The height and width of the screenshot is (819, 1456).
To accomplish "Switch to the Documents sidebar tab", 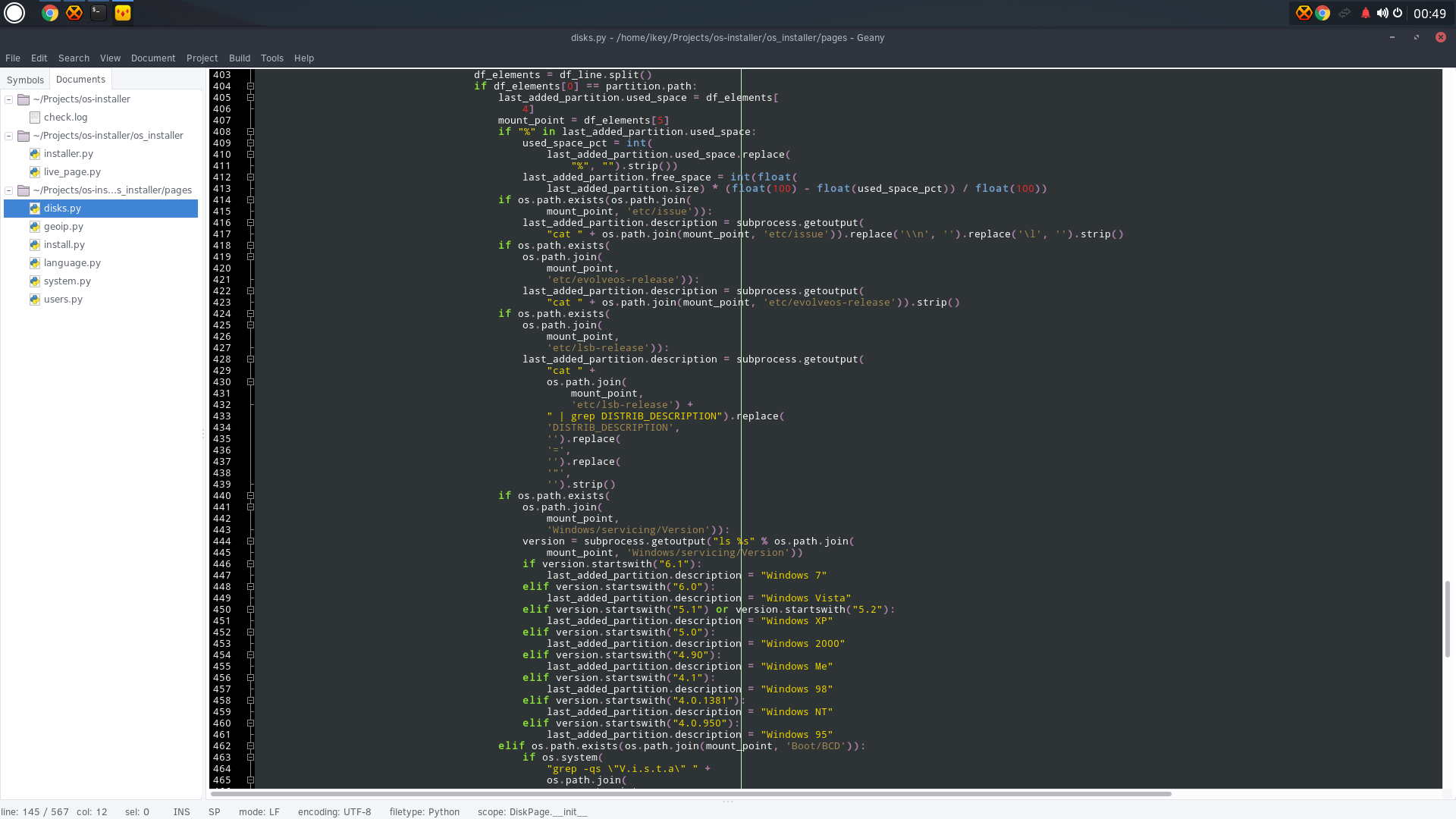I will [80, 79].
